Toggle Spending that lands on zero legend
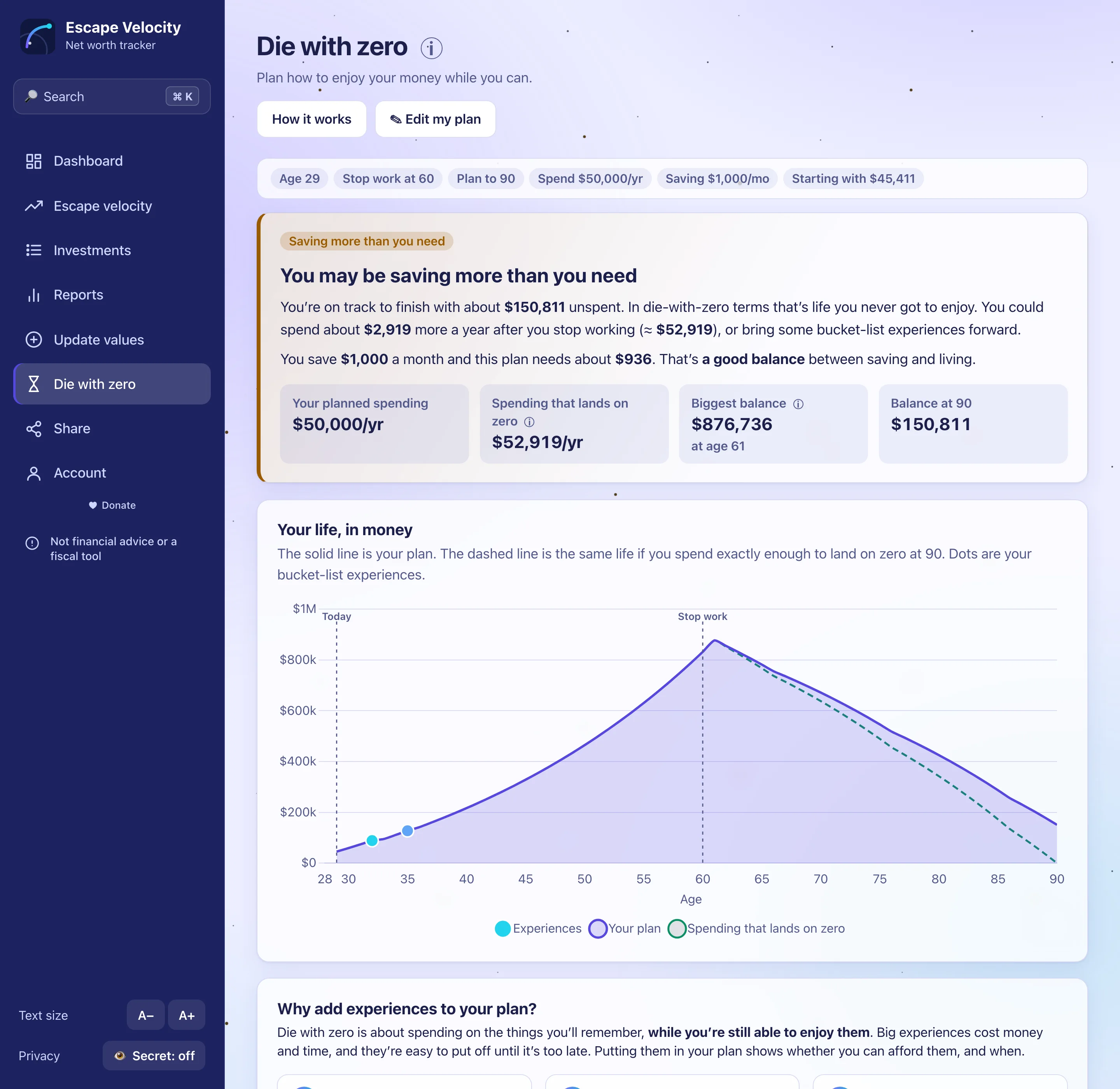Screen dimensions: 1120x1089 (756, 929)
